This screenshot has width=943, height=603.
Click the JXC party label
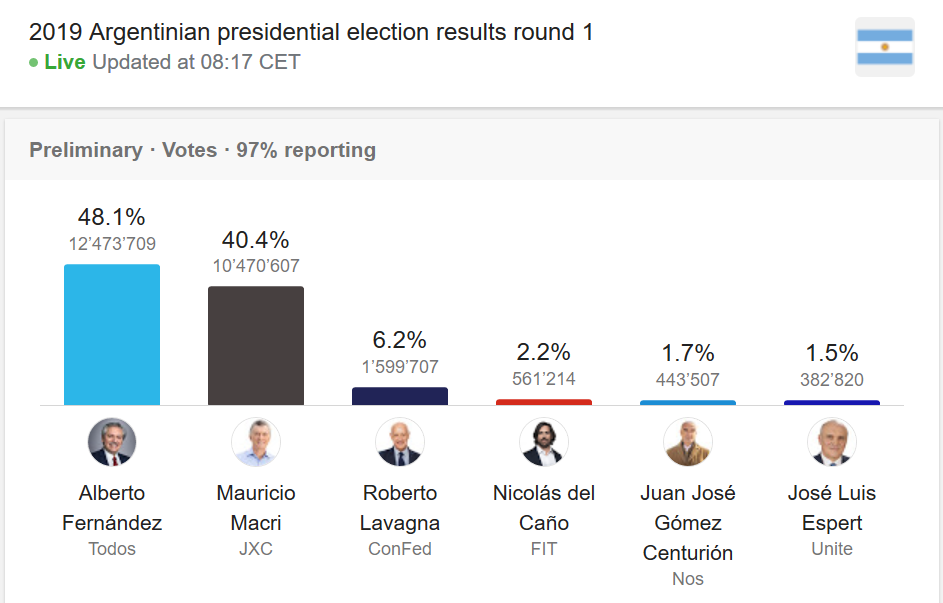[x=256, y=549]
